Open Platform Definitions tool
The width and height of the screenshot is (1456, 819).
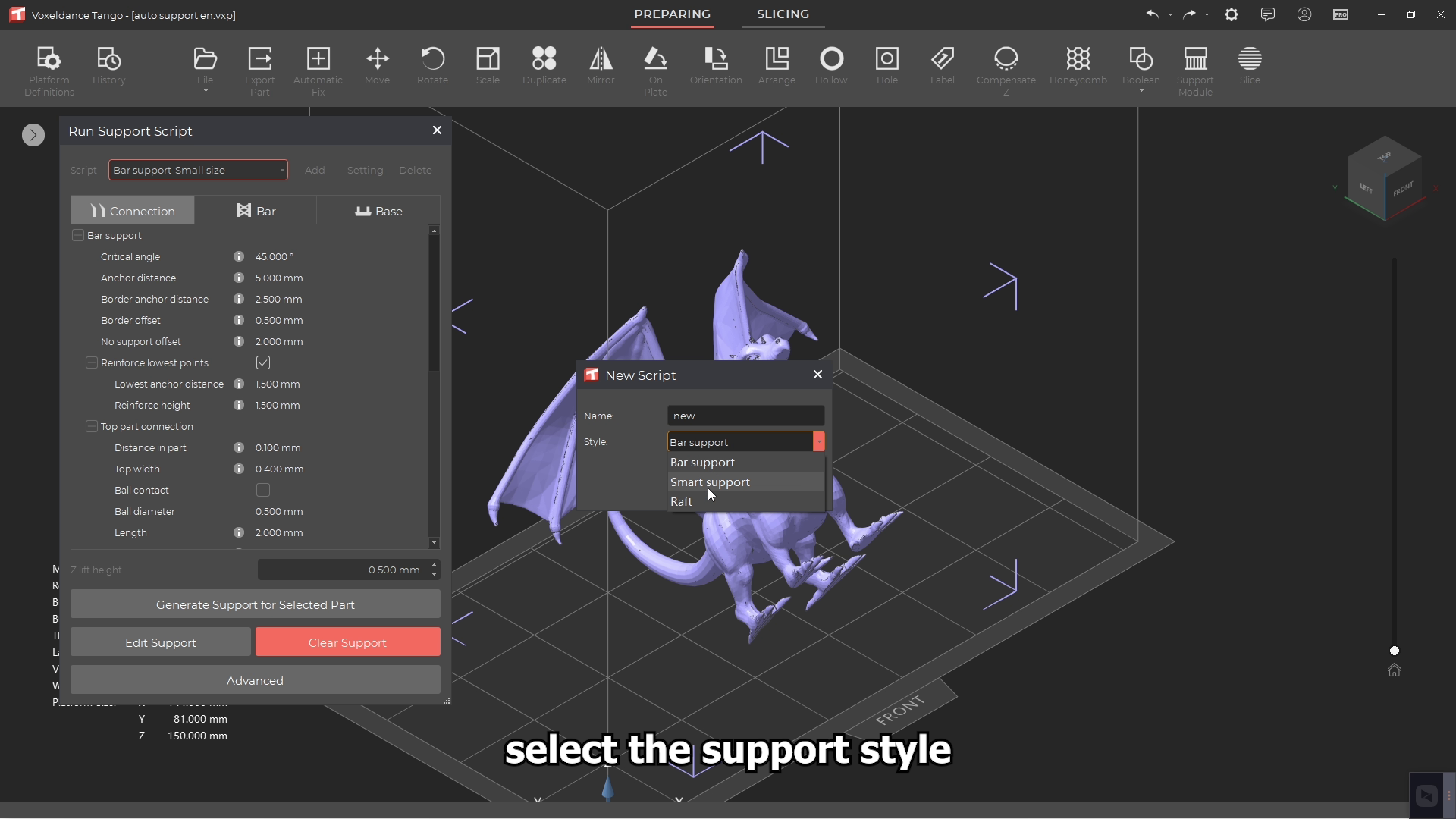pyautogui.click(x=49, y=71)
